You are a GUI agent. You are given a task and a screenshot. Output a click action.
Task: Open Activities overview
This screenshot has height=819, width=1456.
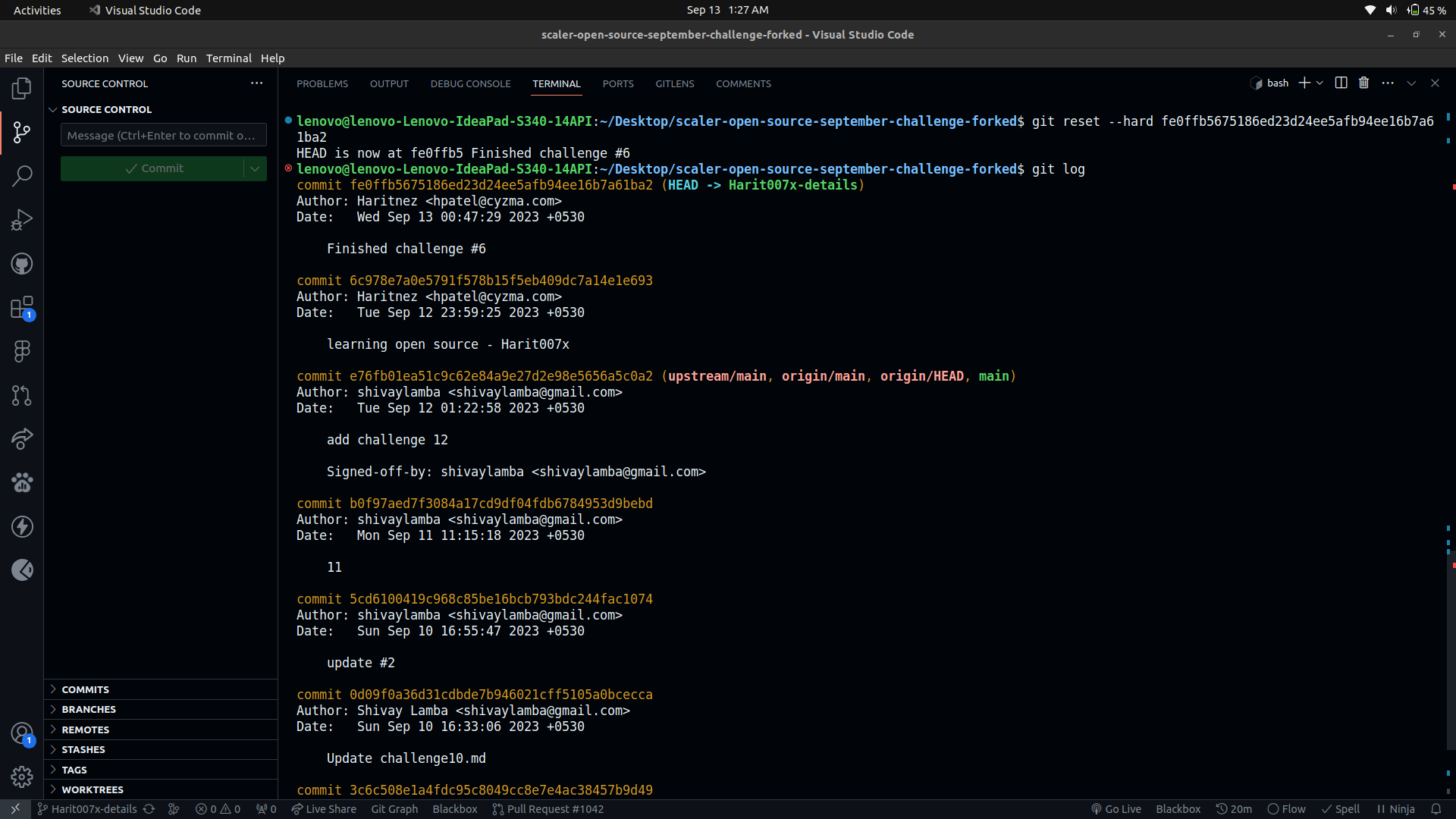[37, 10]
